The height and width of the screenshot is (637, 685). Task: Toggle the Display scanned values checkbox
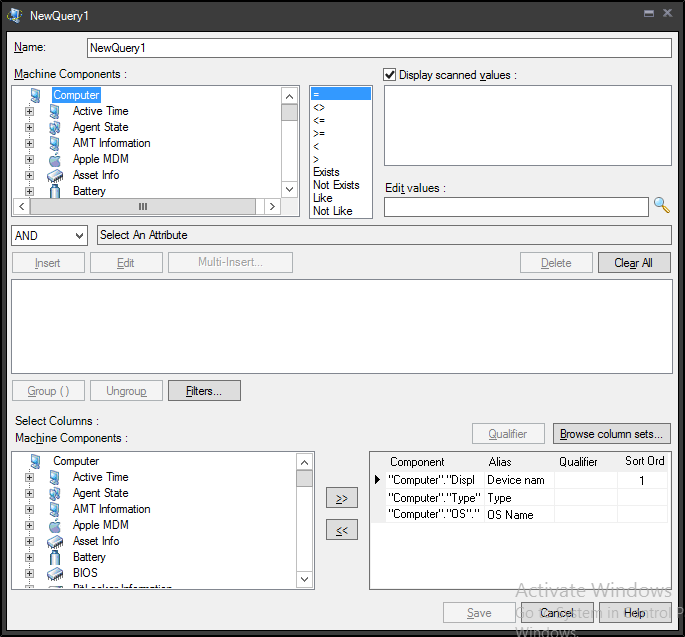coord(390,75)
